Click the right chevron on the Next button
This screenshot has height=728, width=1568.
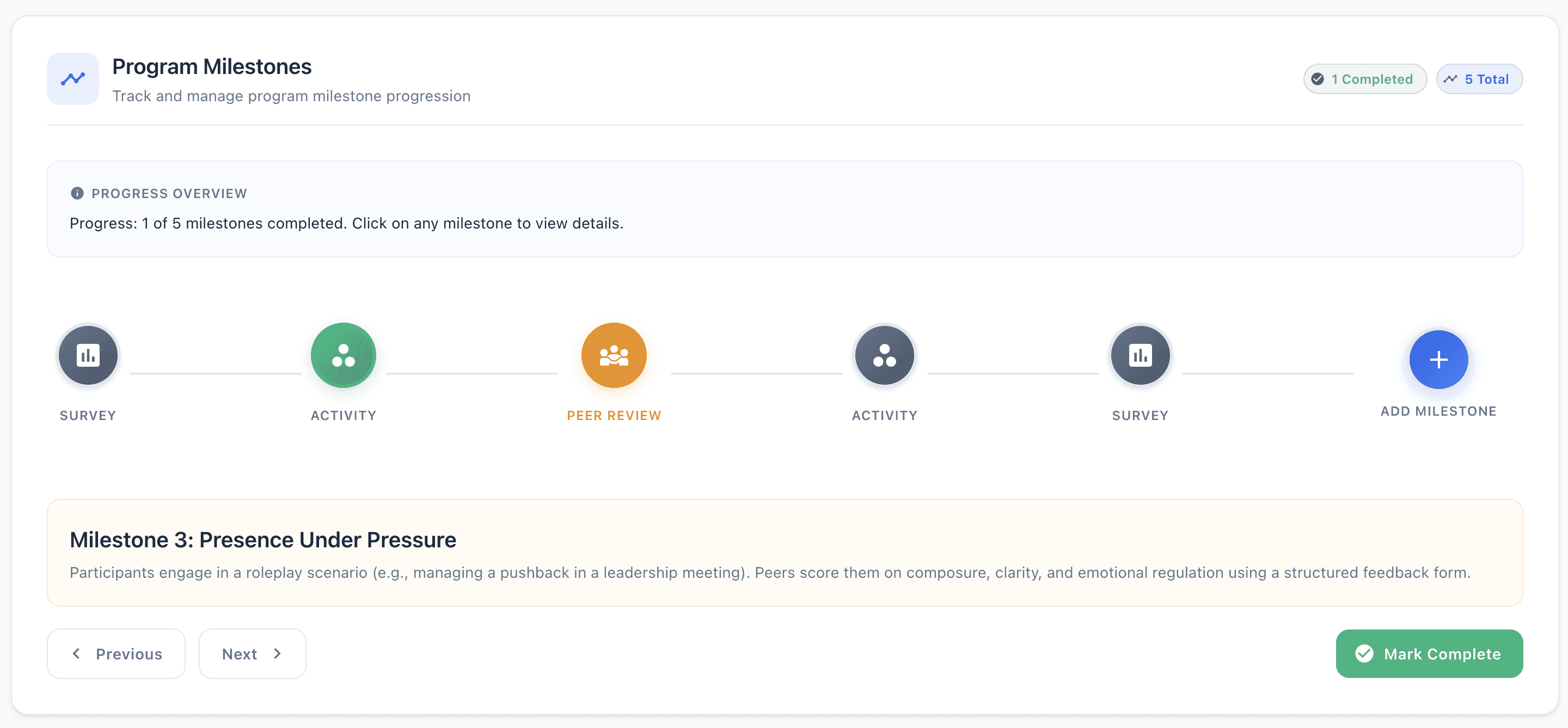click(278, 654)
